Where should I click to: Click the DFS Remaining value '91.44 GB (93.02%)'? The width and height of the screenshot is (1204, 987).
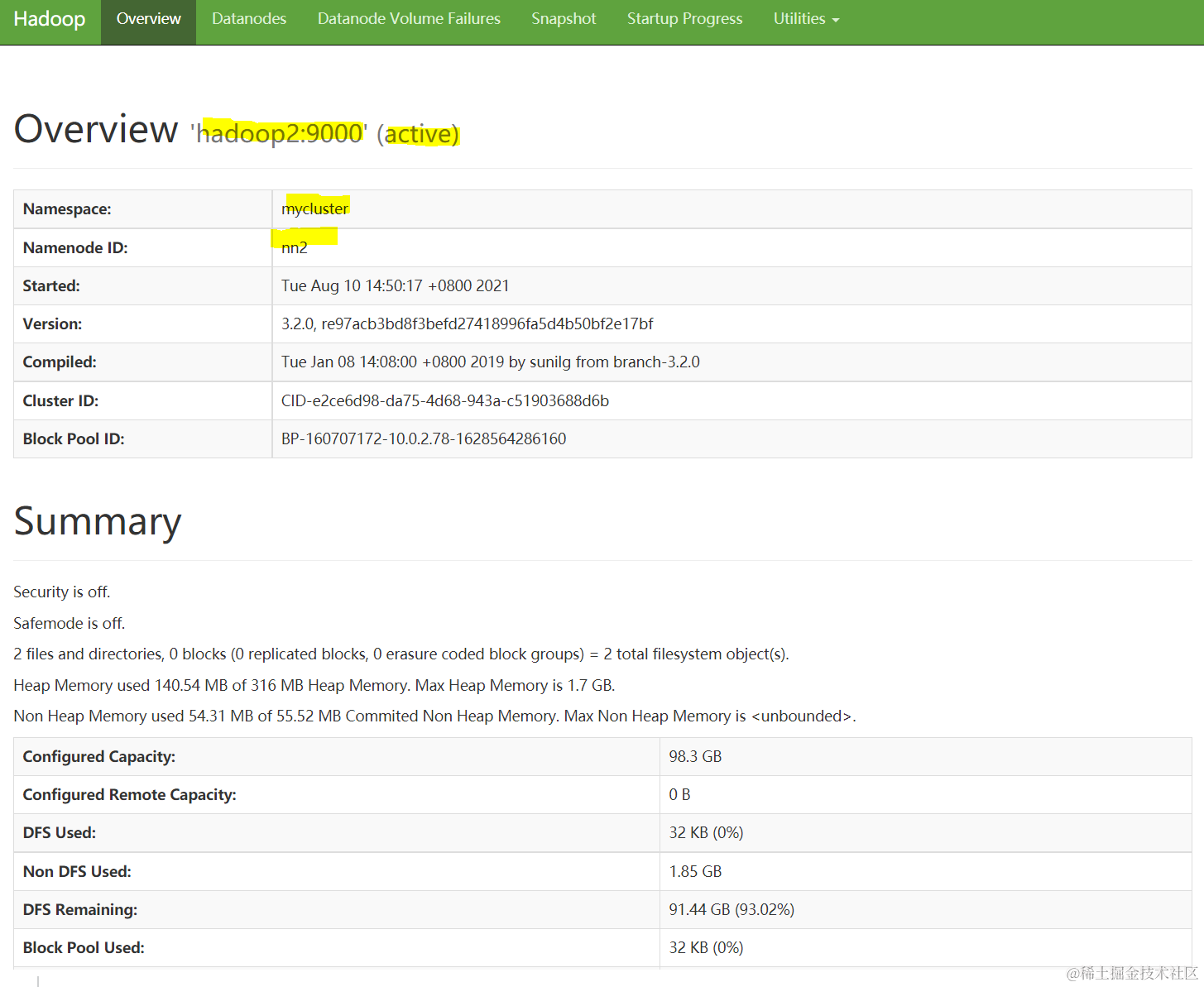[732, 909]
